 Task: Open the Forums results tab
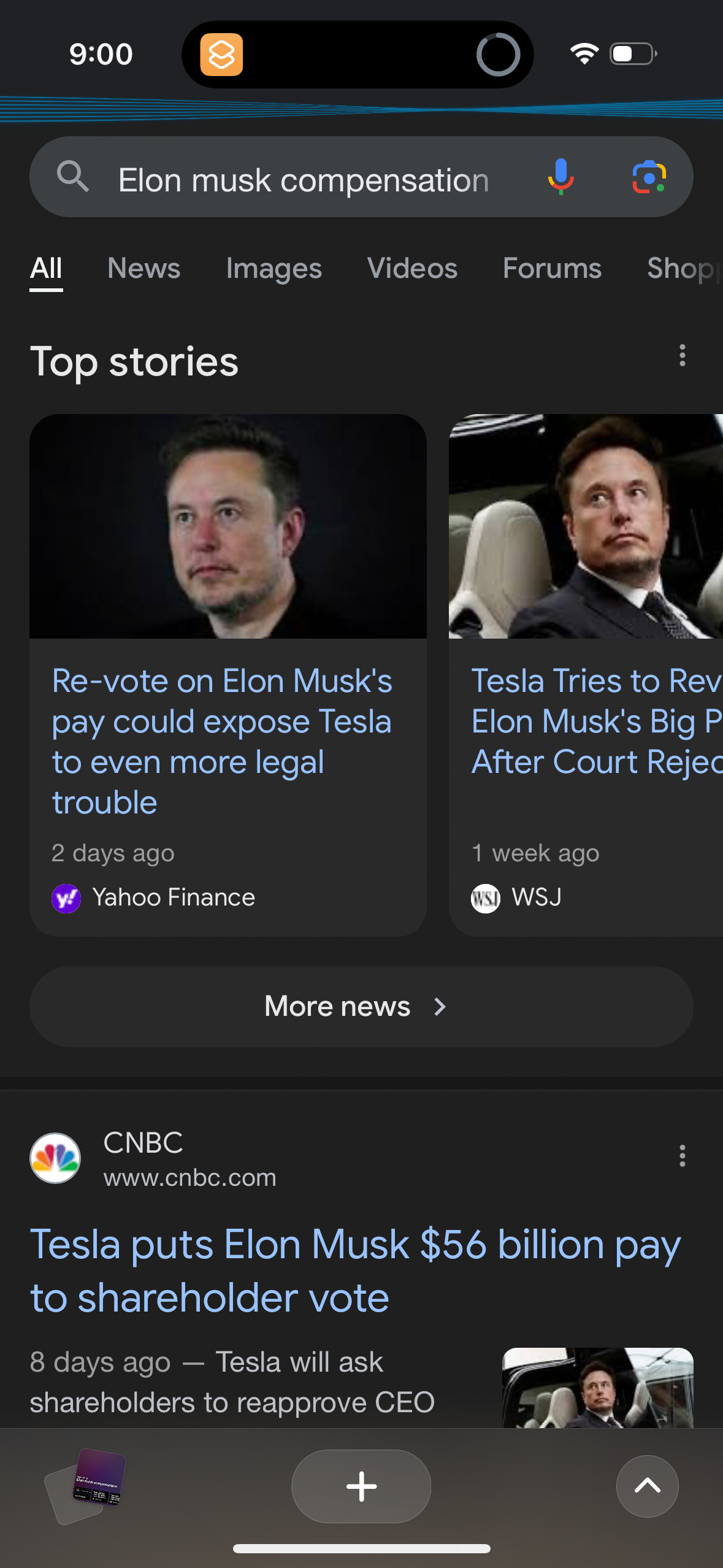[552, 269]
